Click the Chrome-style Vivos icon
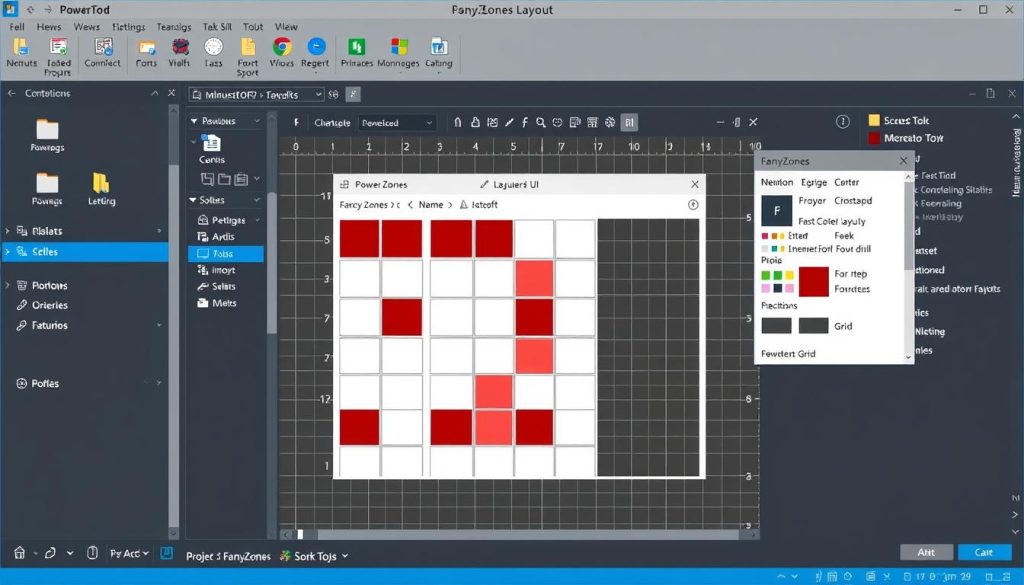 tap(282, 47)
